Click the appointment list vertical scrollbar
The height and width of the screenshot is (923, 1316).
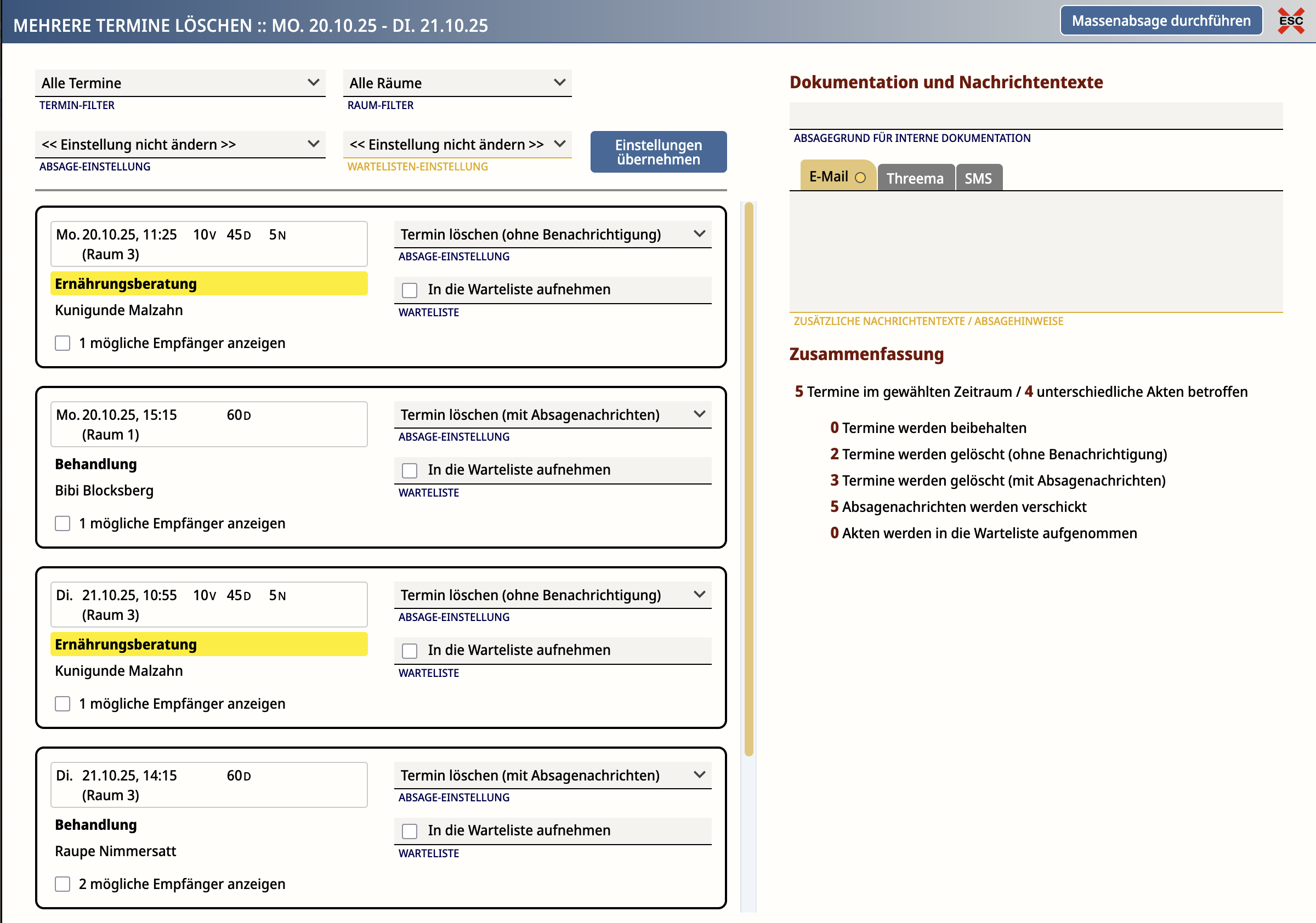coord(748,478)
